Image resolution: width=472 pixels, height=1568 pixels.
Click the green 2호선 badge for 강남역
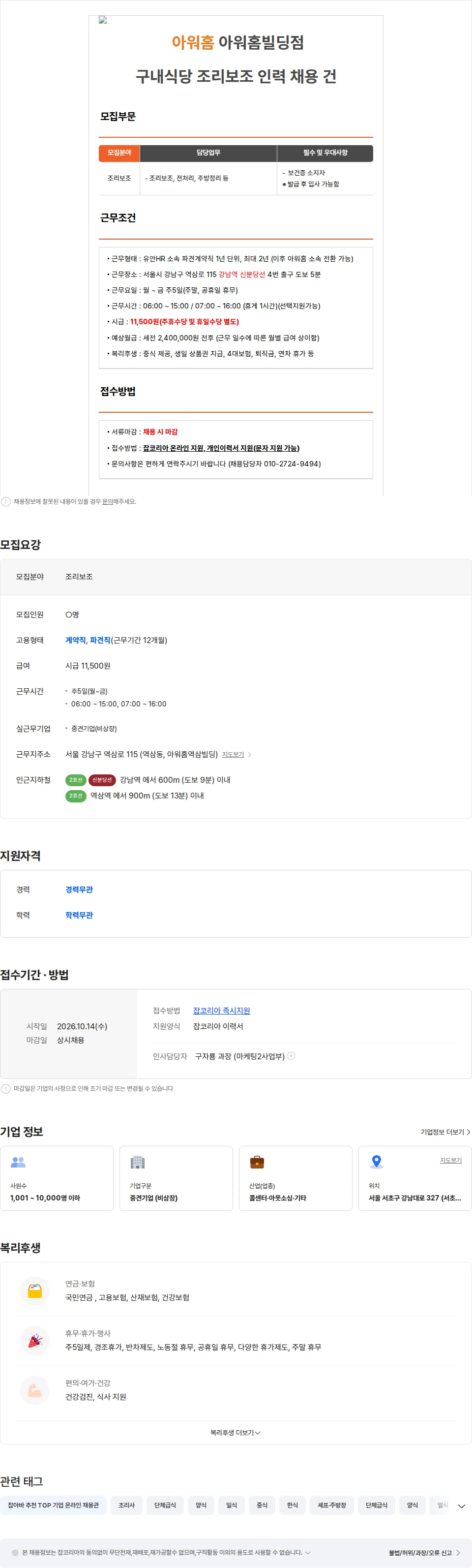click(75, 780)
